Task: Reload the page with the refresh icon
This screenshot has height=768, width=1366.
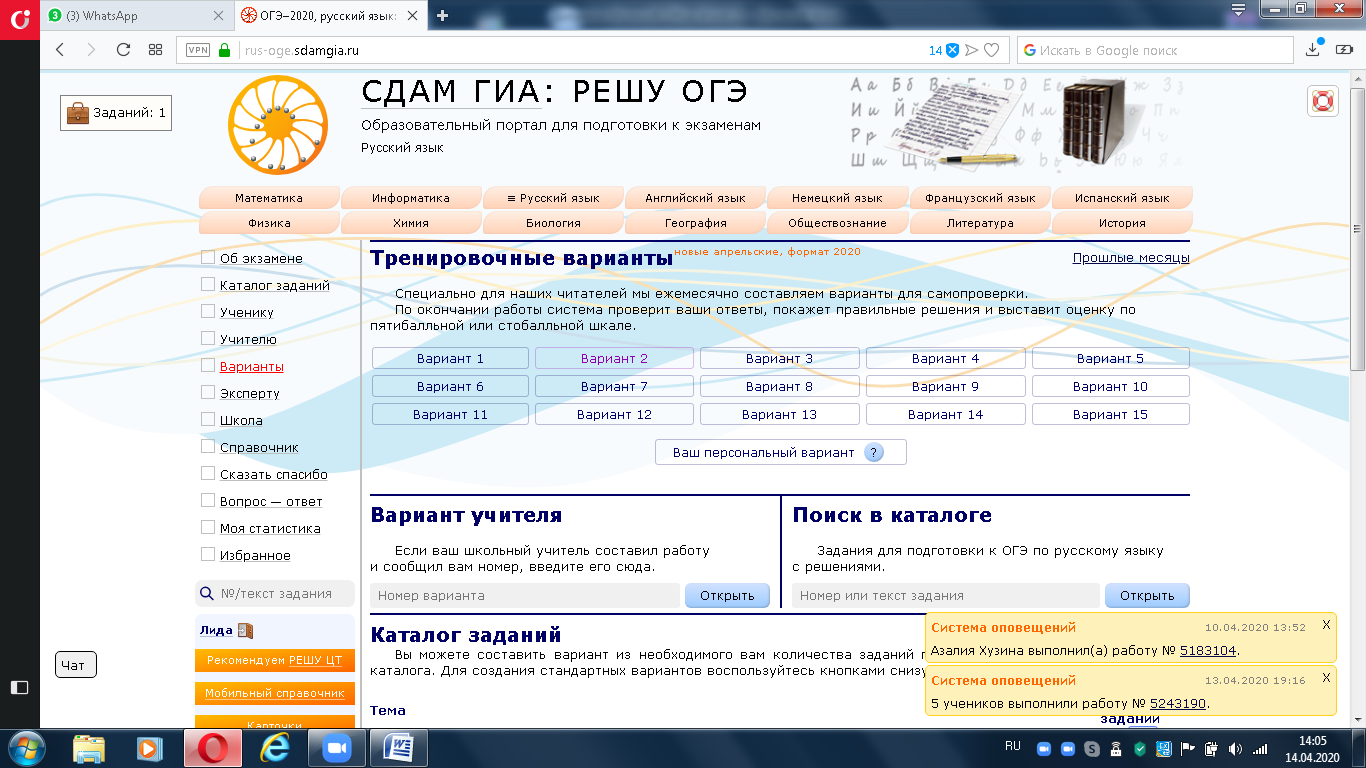Action: [123, 50]
